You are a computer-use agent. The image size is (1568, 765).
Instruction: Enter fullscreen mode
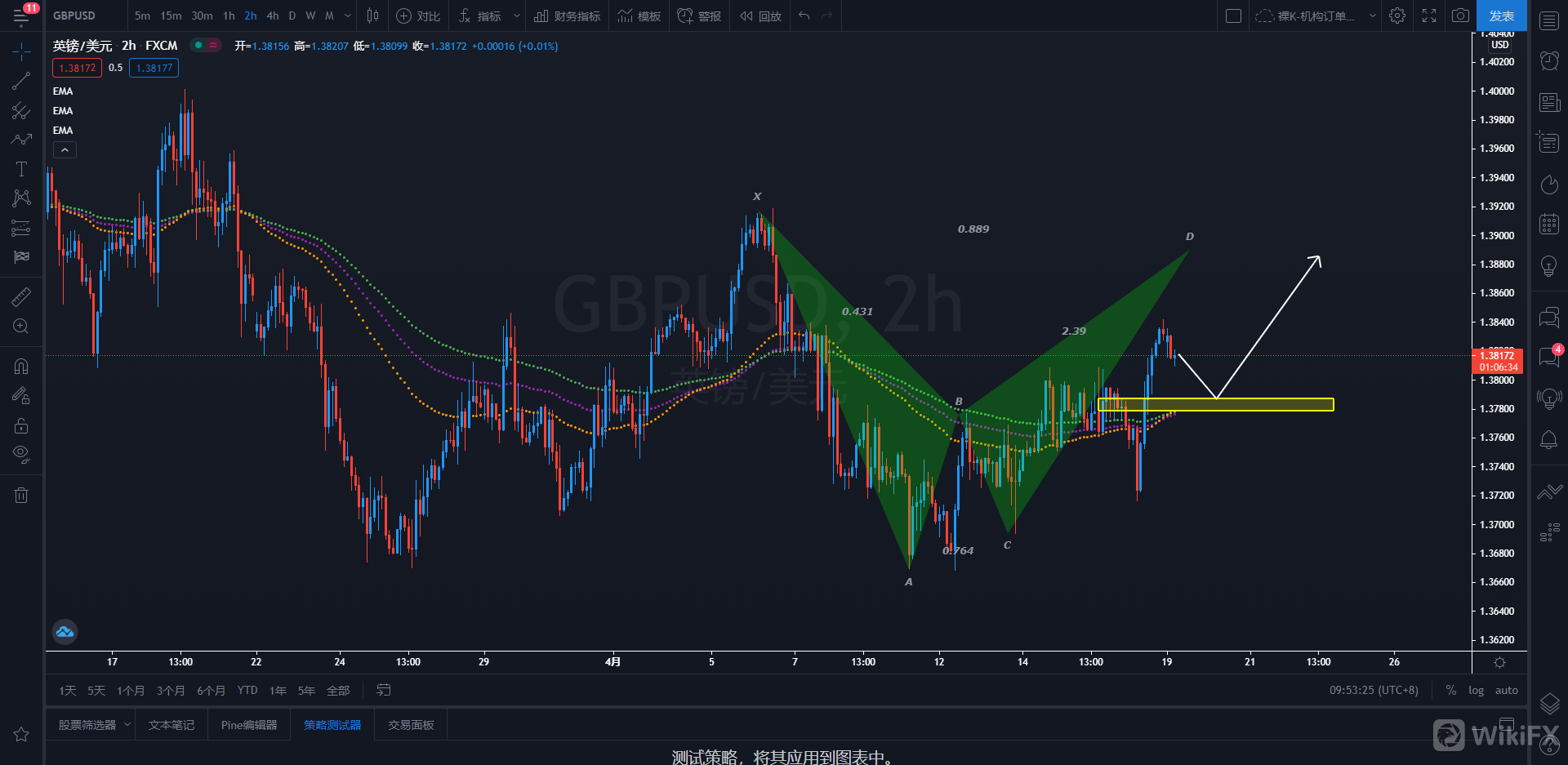pyautogui.click(x=1429, y=16)
